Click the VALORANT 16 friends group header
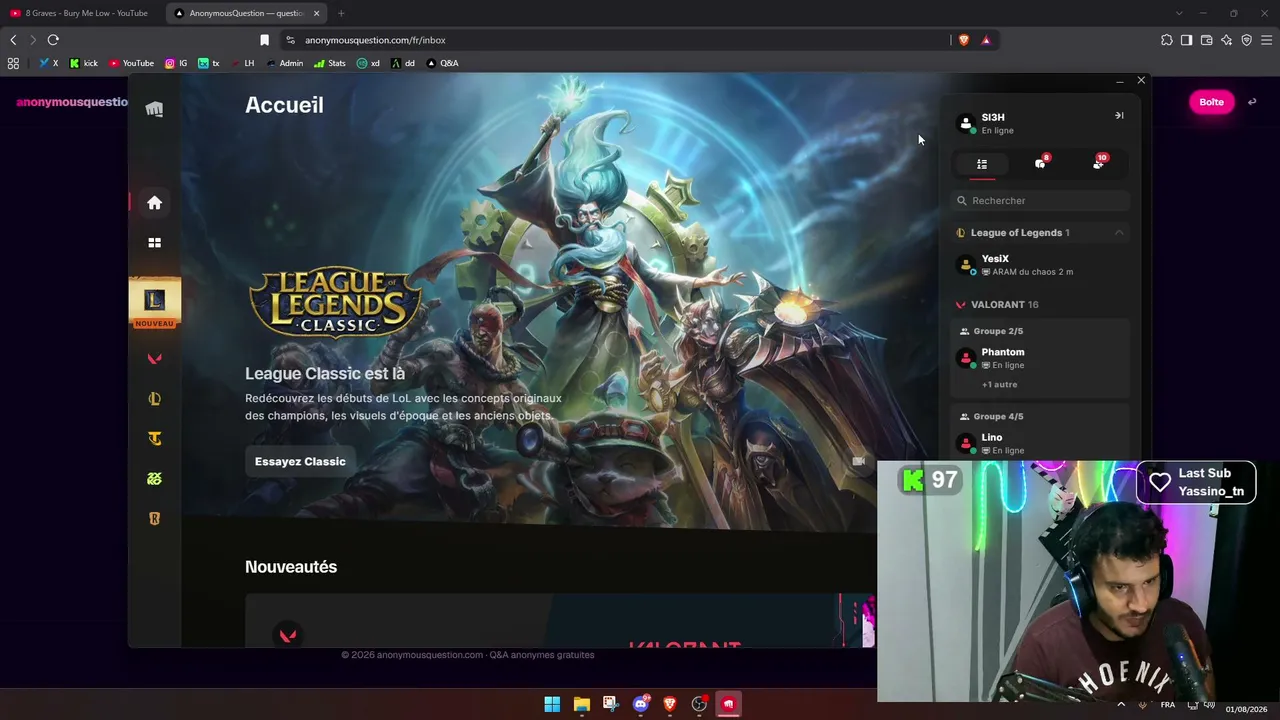Screen dimensions: 1280x720 (x=1040, y=305)
